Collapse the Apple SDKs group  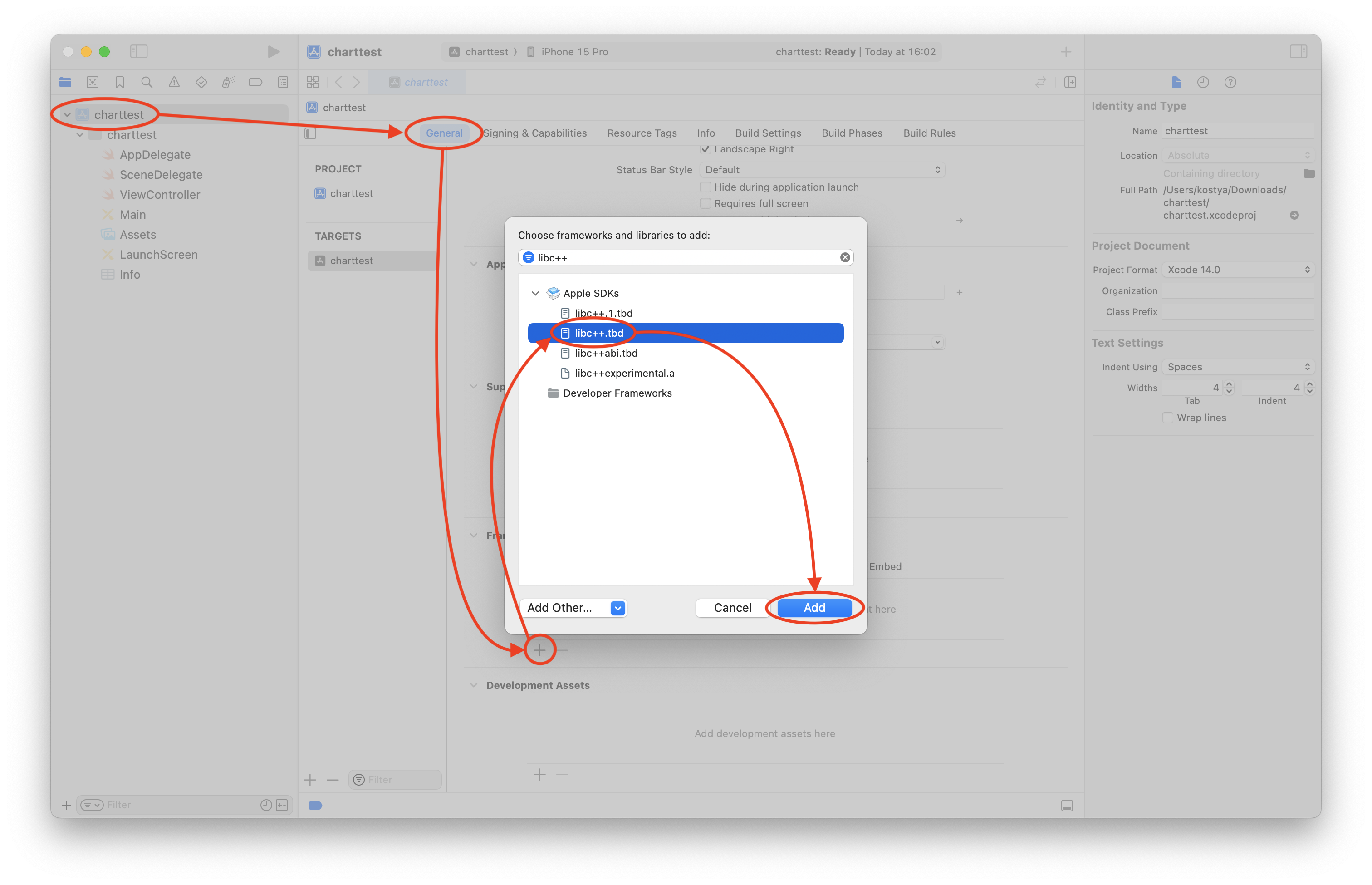coord(535,293)
